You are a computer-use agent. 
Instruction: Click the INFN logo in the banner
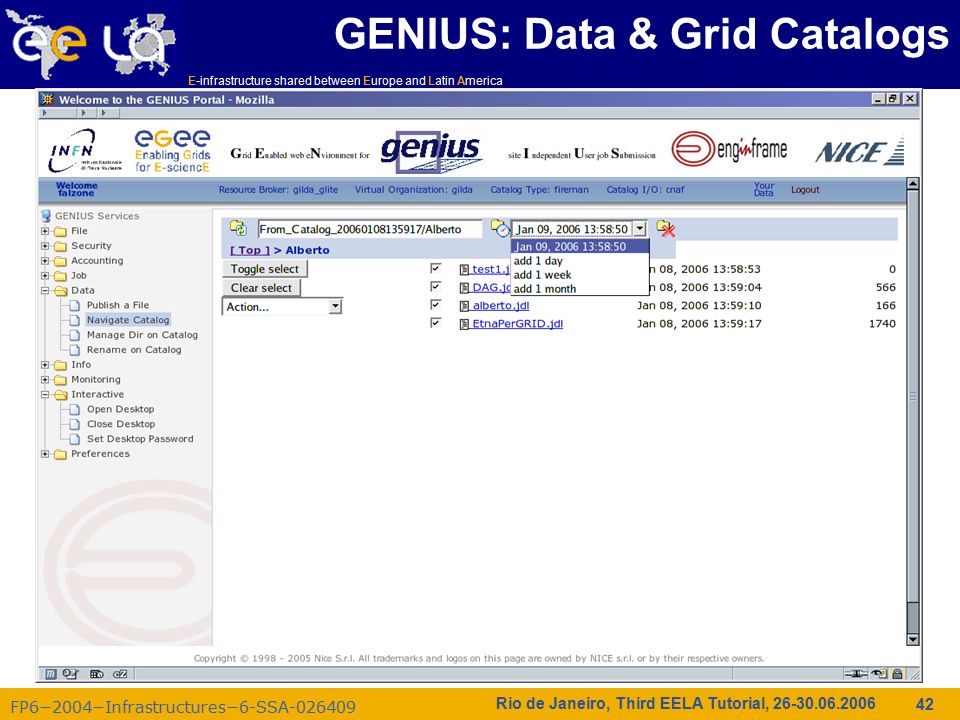(x=84, y=150)
